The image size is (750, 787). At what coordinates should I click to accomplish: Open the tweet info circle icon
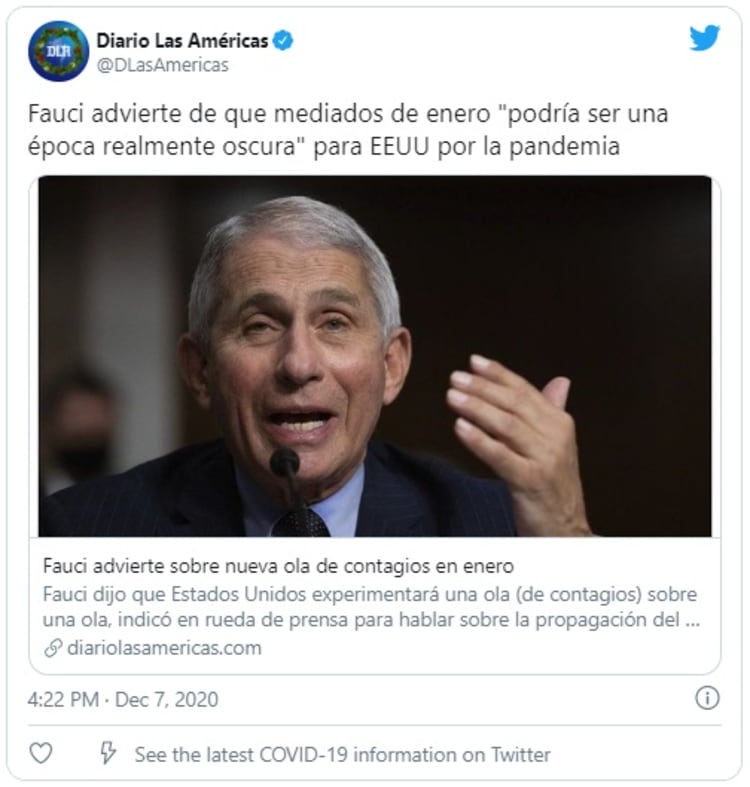pos(707,698)
